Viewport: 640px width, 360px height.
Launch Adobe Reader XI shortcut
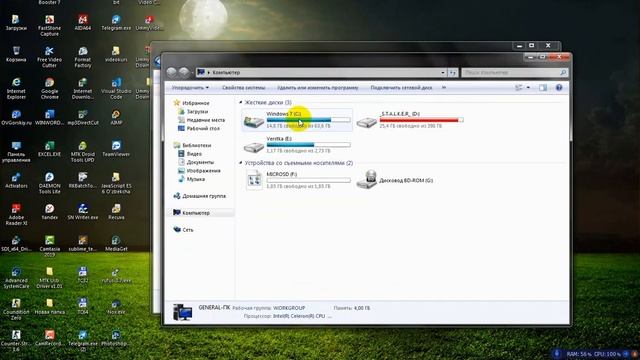[16, 215]
